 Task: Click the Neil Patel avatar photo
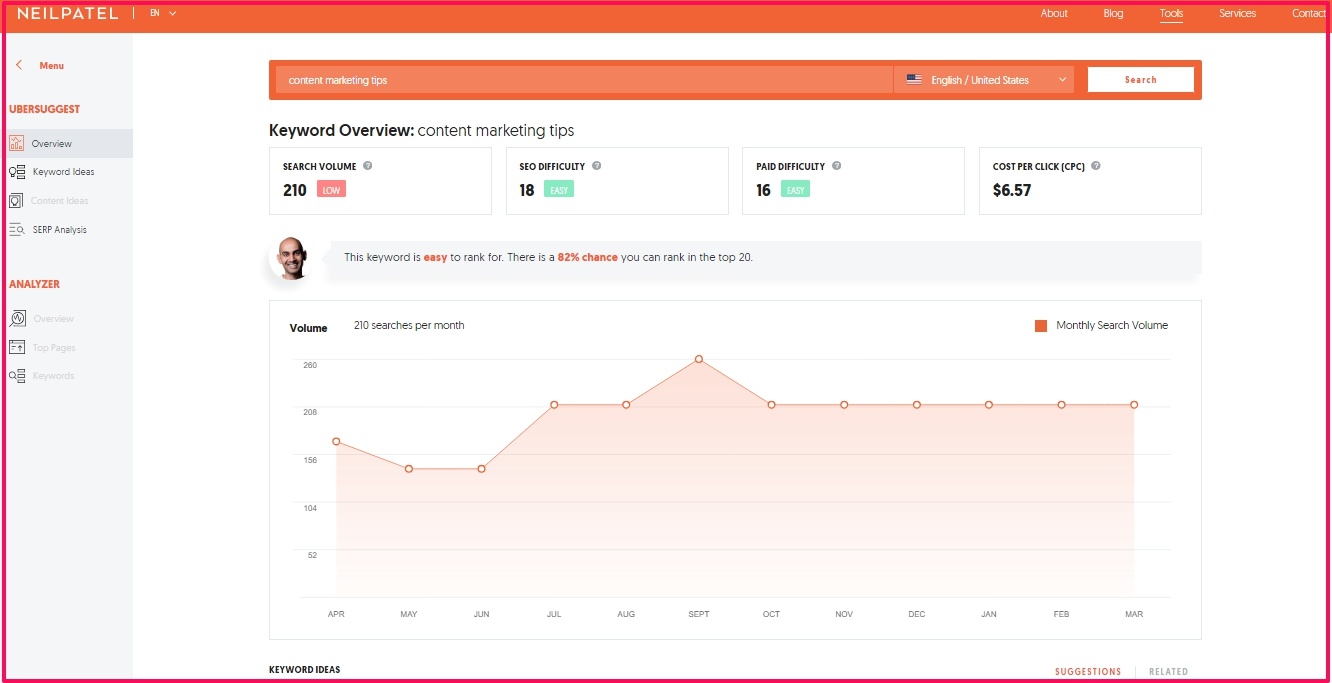[291, 258]
